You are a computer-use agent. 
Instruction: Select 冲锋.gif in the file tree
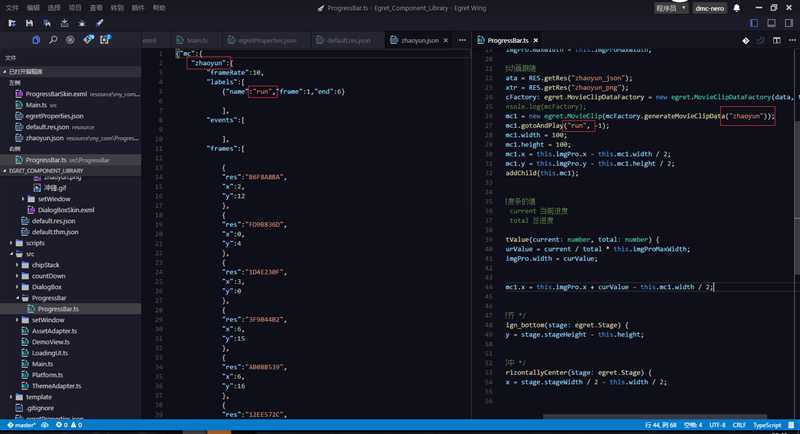pyautogui.click(x=55, y=188)
